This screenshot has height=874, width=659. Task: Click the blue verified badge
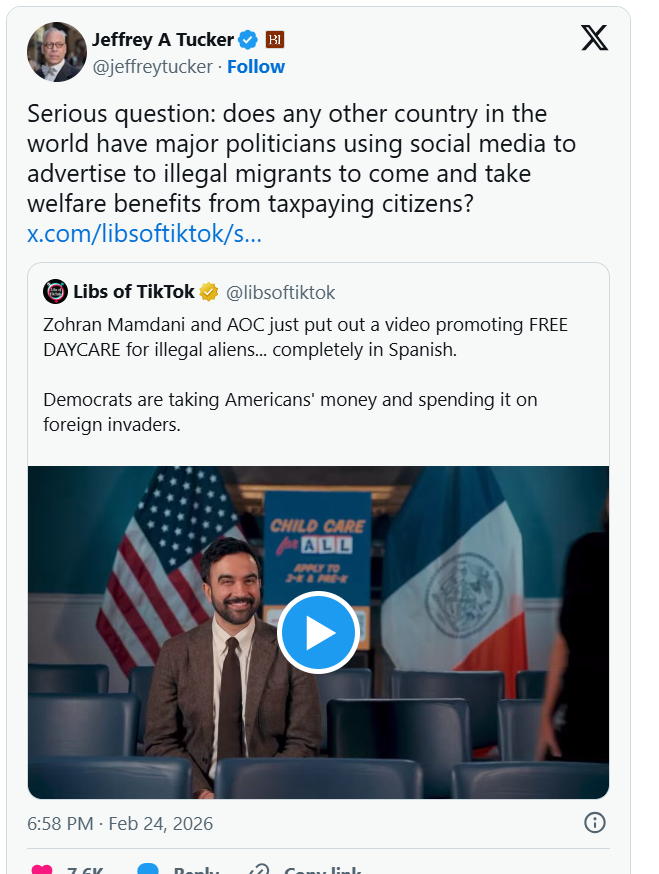248,40
